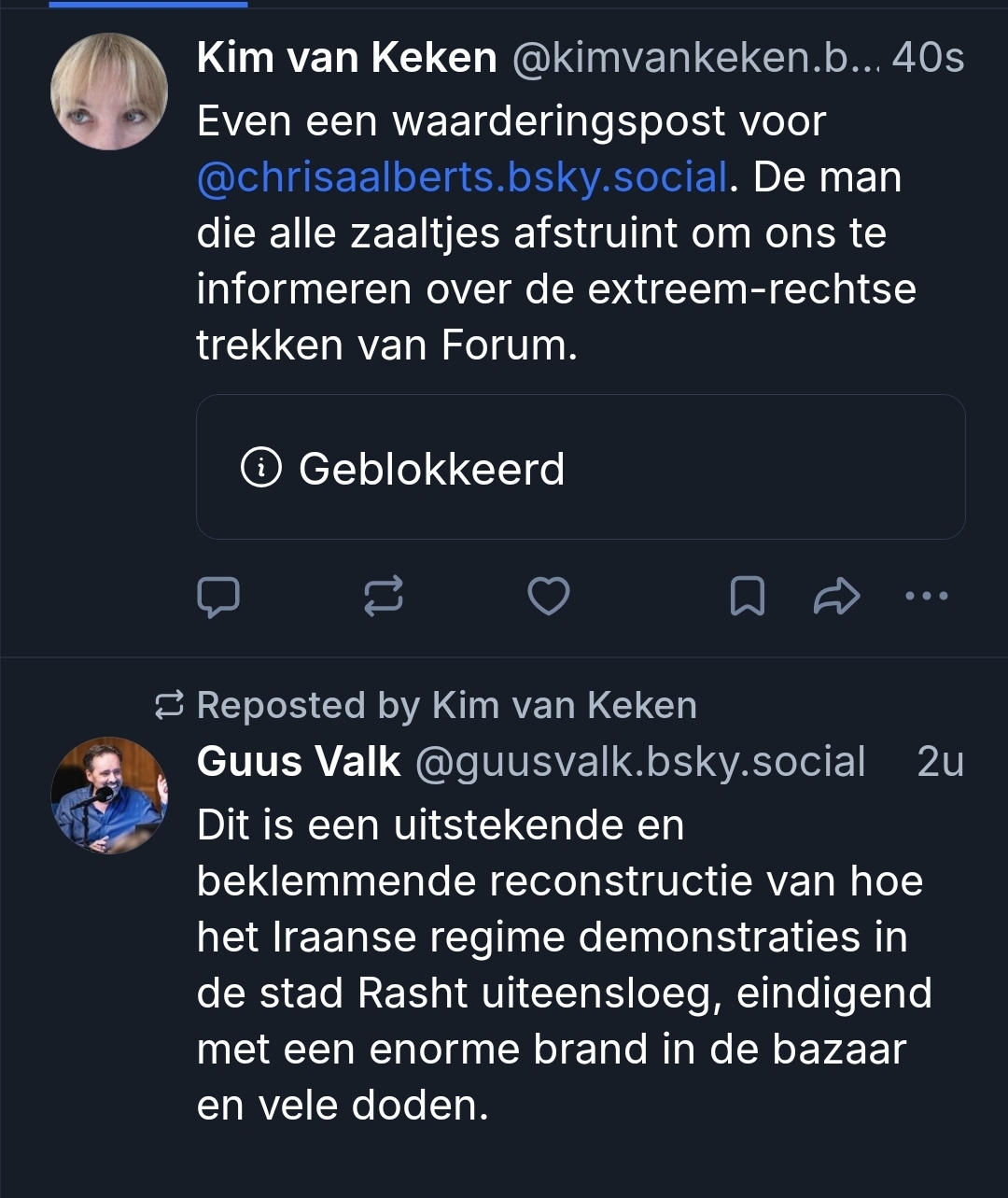Screen dimensions: 1008x1198
Task: Share Kim van Keken's post
Action: click(x=836, y=597)
